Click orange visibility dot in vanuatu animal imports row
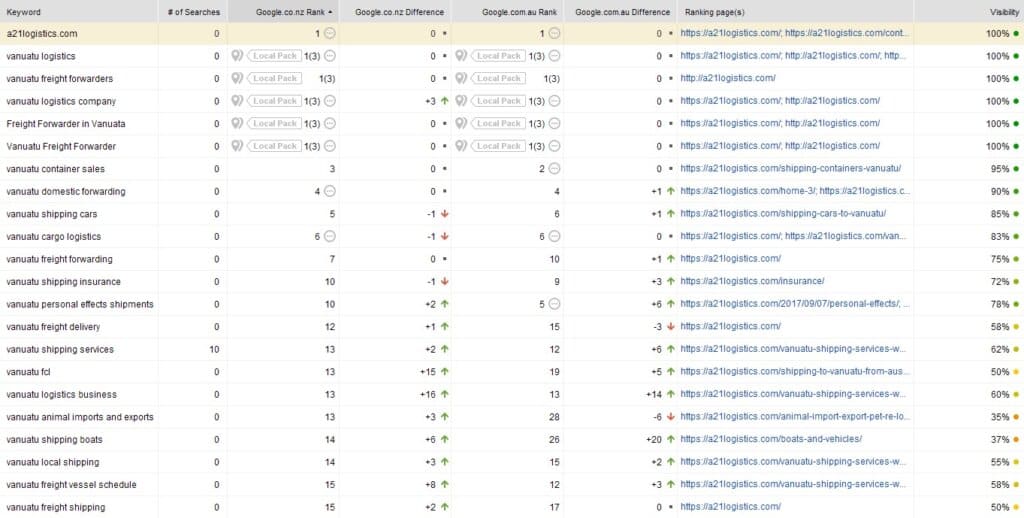1024x518 pixels. [x=1016, y=417]
